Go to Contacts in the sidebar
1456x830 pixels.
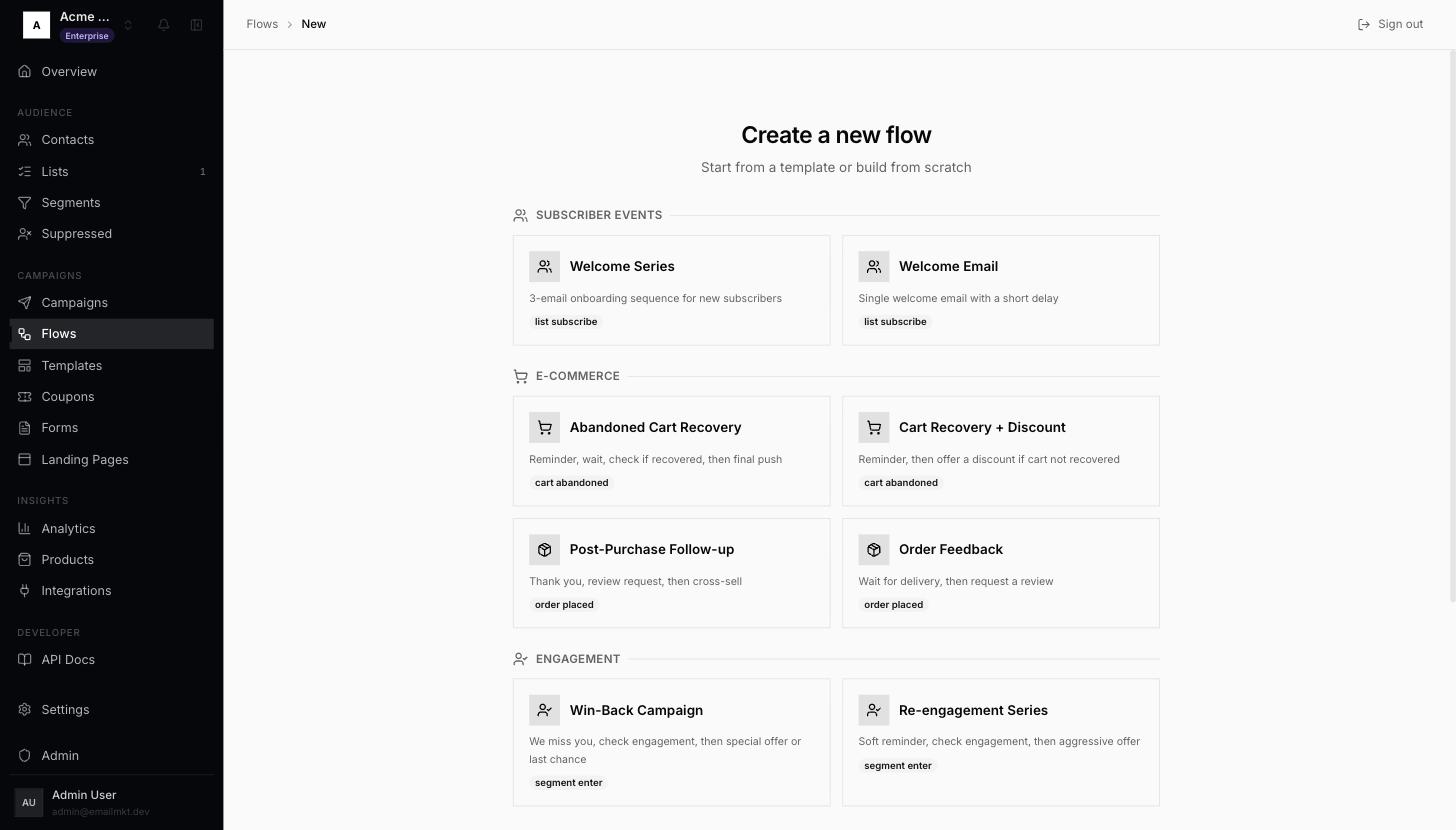coord(112,140)
